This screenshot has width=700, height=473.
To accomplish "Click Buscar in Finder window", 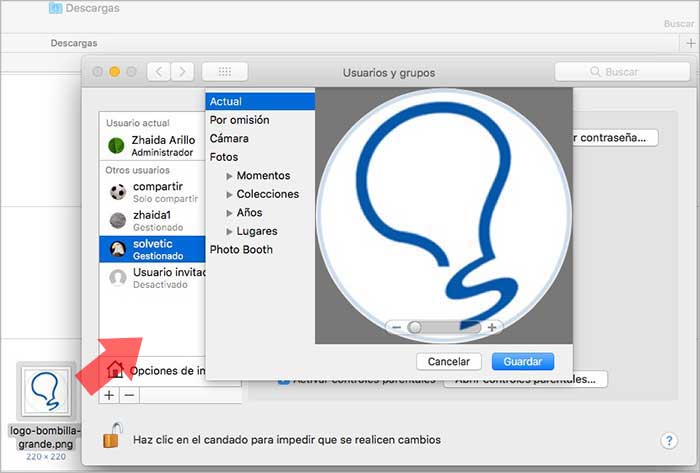I will [x=679, y=24].
